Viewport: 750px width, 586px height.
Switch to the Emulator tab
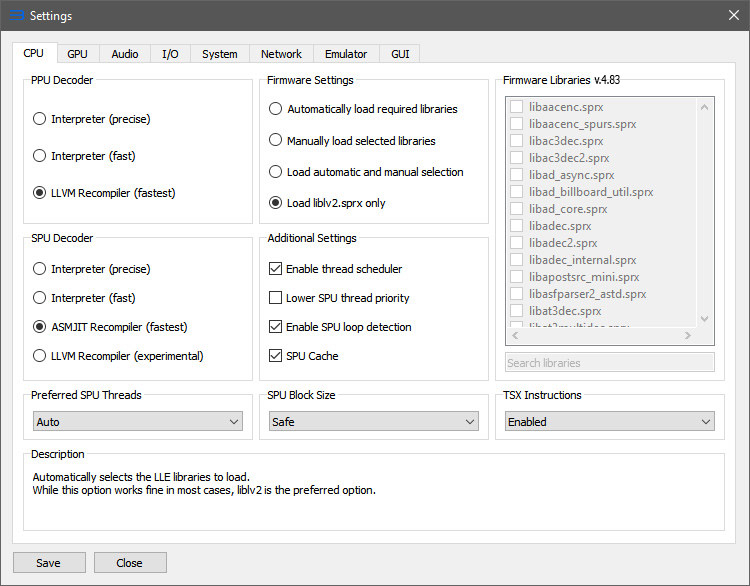(346, 54)
